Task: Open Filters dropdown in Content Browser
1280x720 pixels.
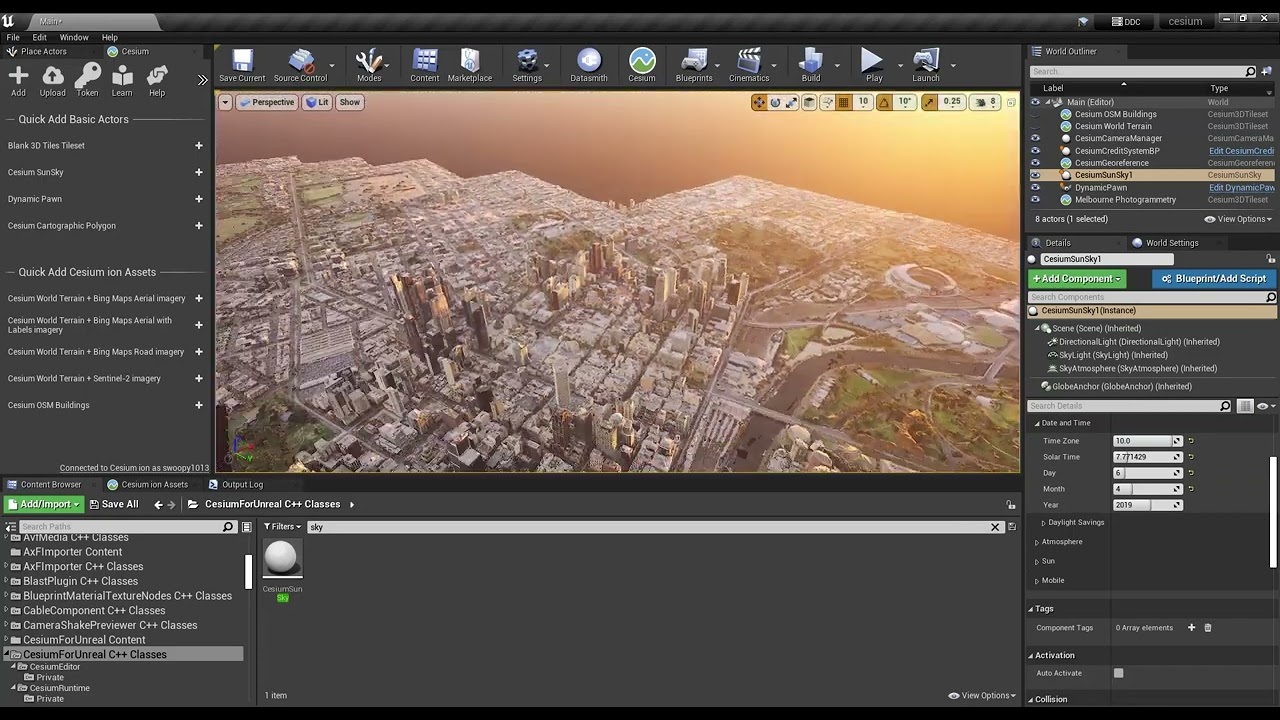Action: pyautogui.click(x=283, y=527)
